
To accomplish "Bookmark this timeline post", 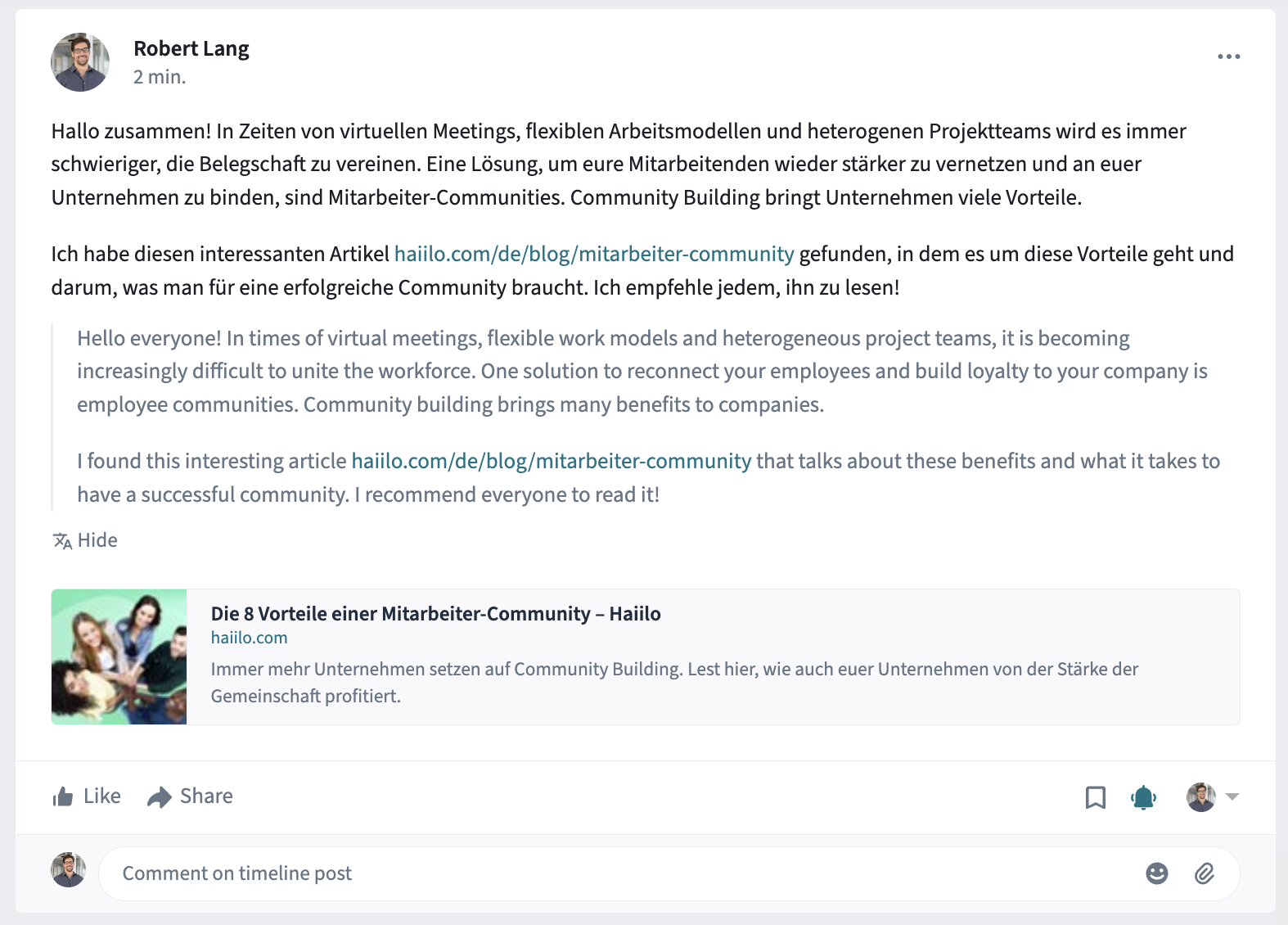I will pos(1095,797).
